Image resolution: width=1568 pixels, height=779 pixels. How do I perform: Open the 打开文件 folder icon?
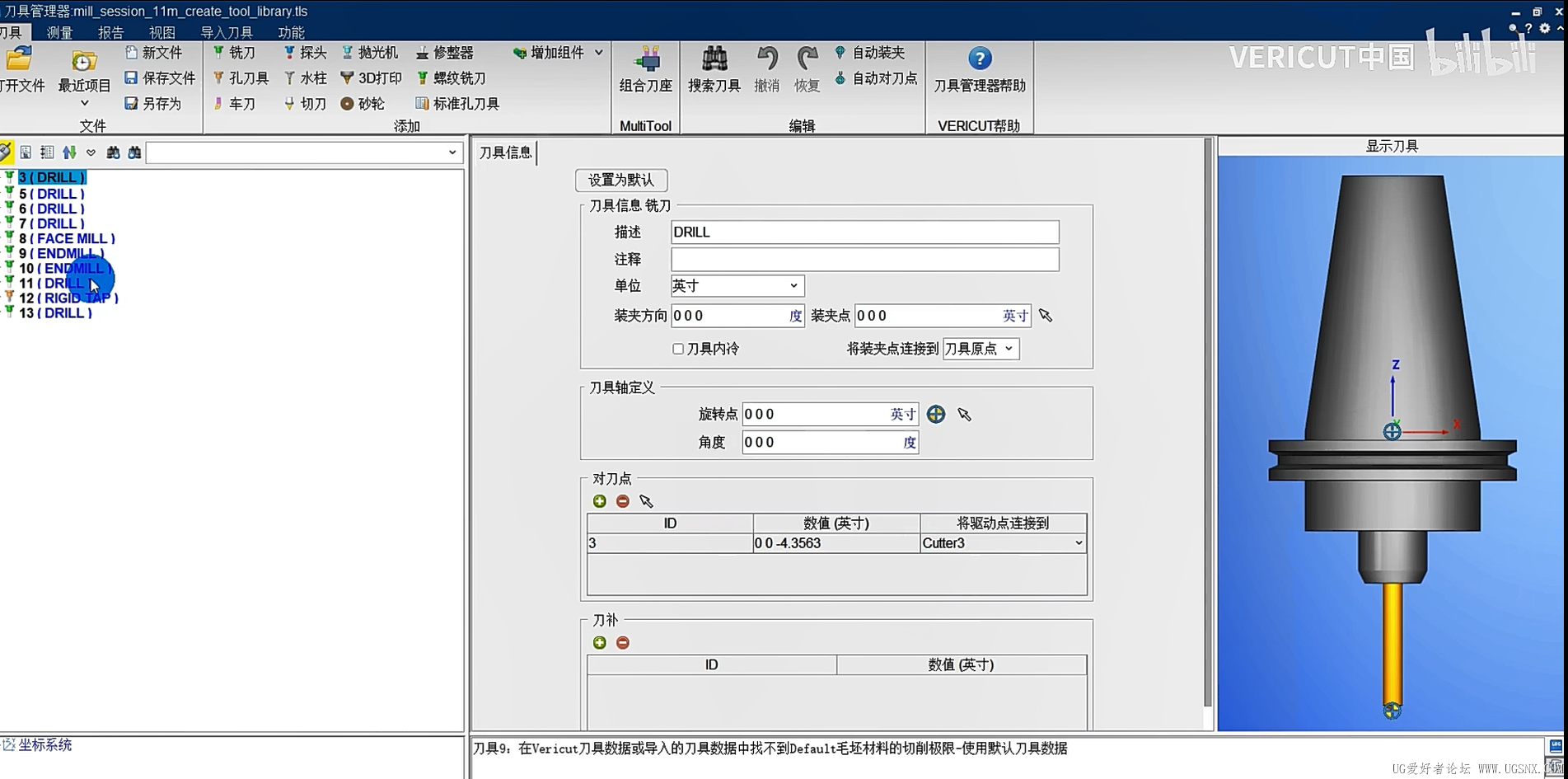[20, 59]
